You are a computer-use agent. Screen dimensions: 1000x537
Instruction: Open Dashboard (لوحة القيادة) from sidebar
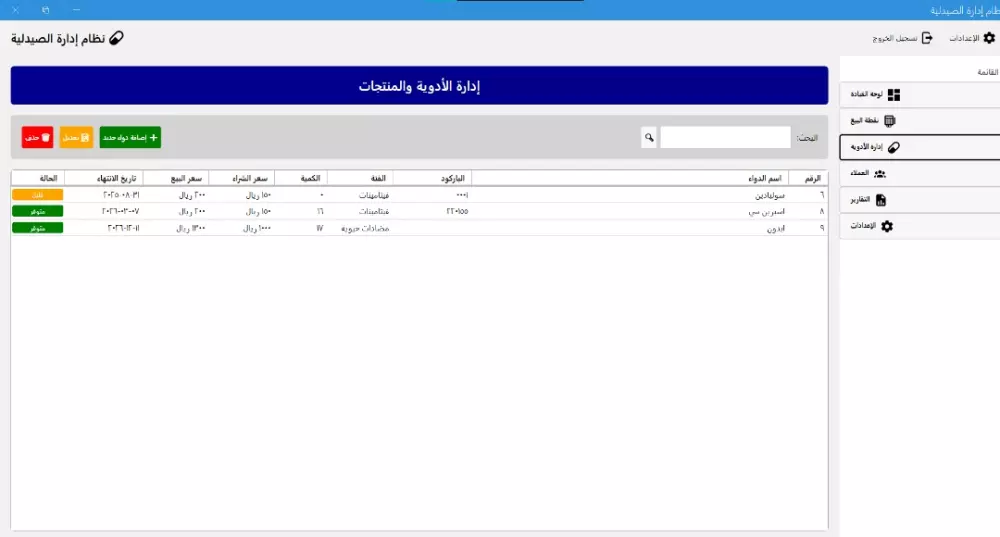pos(920,94)
